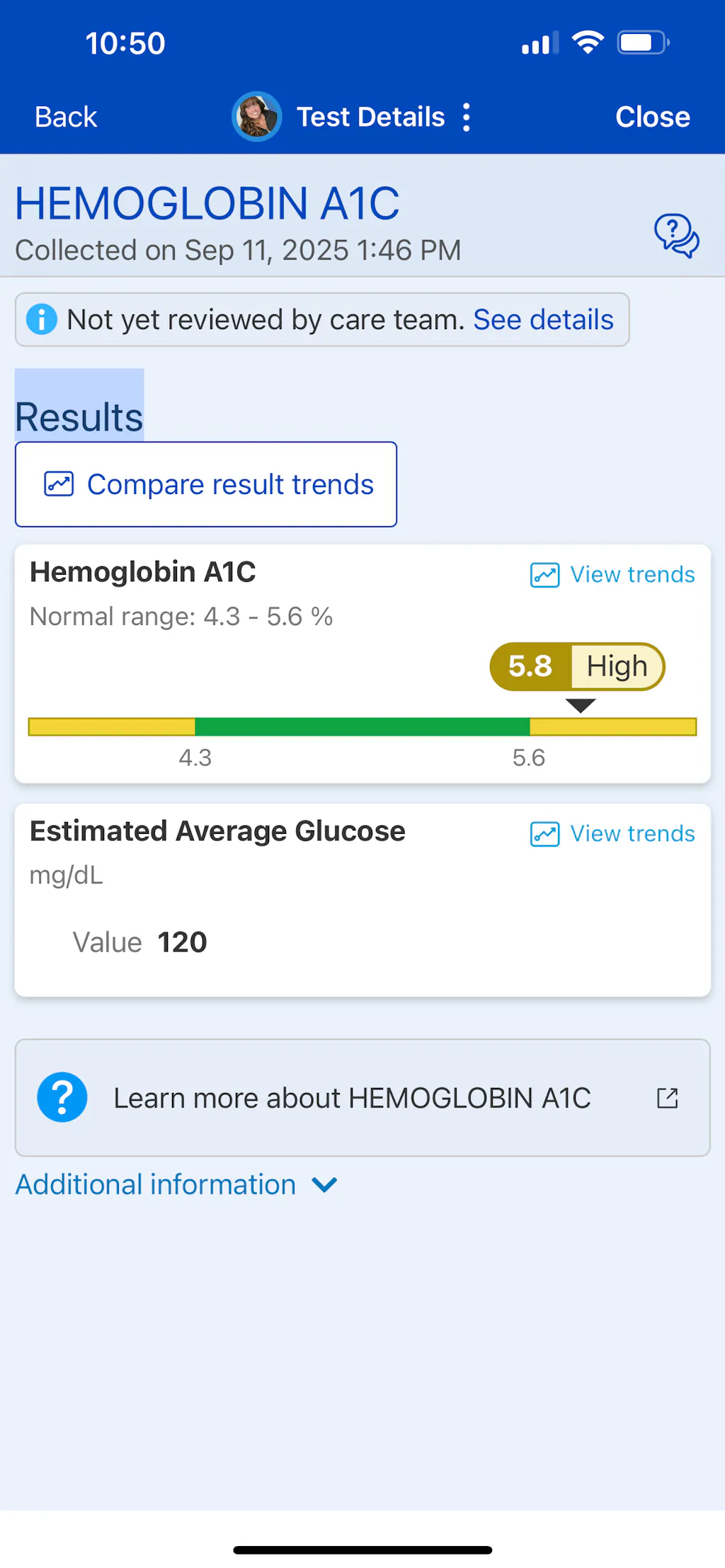725x1568 pixels.
Task: Tap the blue question mark circle icon
Action: coord(62,1097)
